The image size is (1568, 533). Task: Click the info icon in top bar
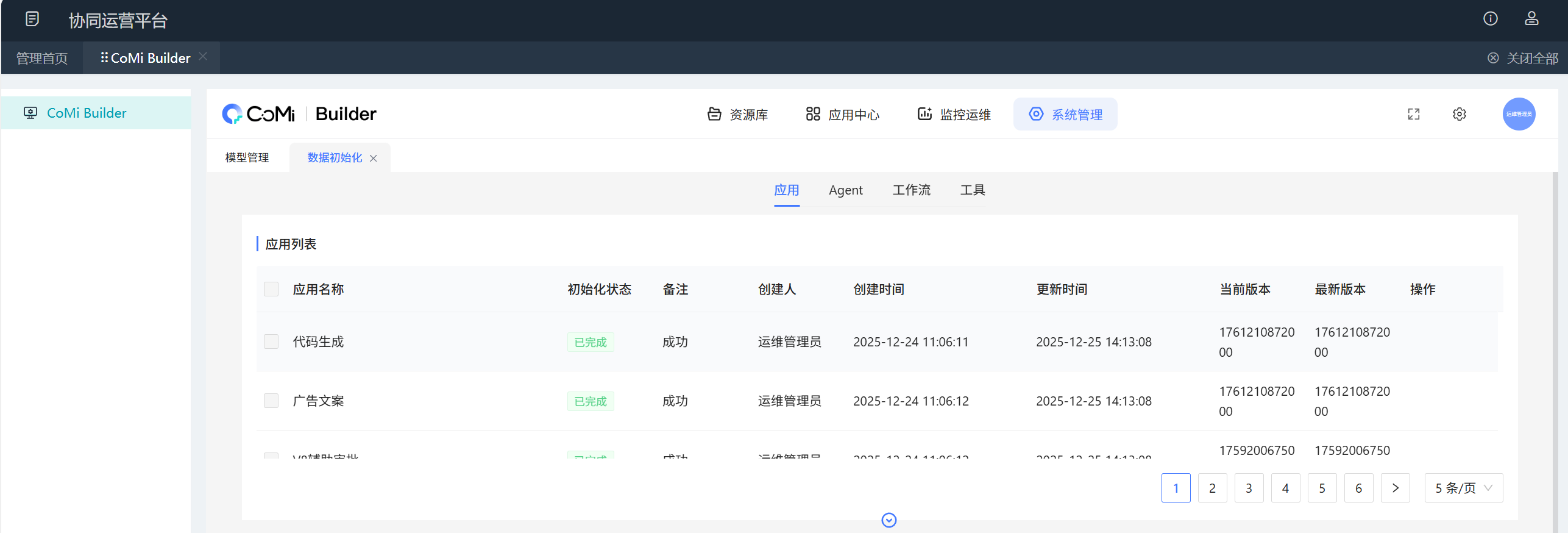[1490, 19]
